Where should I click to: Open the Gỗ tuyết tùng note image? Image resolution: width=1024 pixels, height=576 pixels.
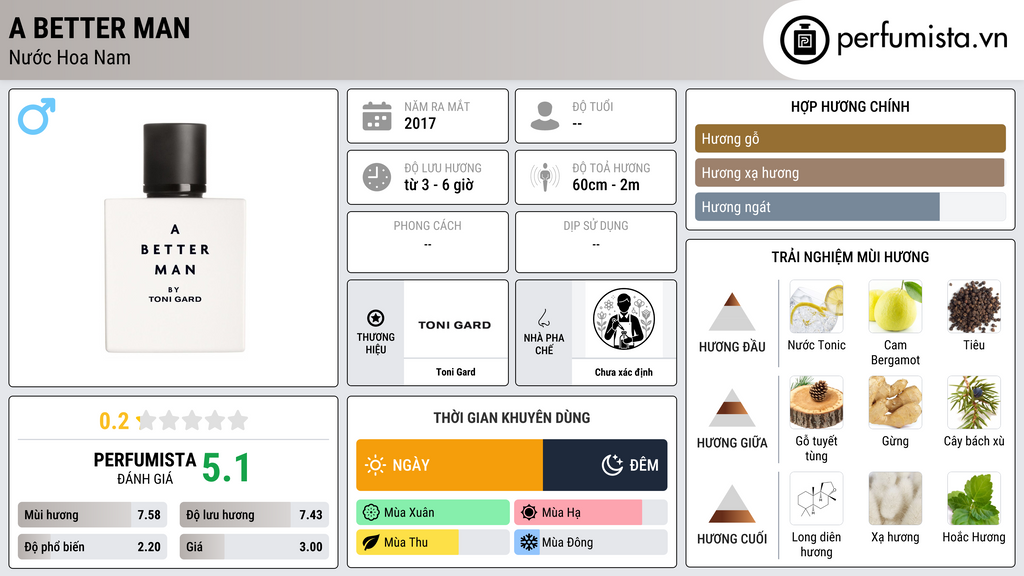click(816, 402)
